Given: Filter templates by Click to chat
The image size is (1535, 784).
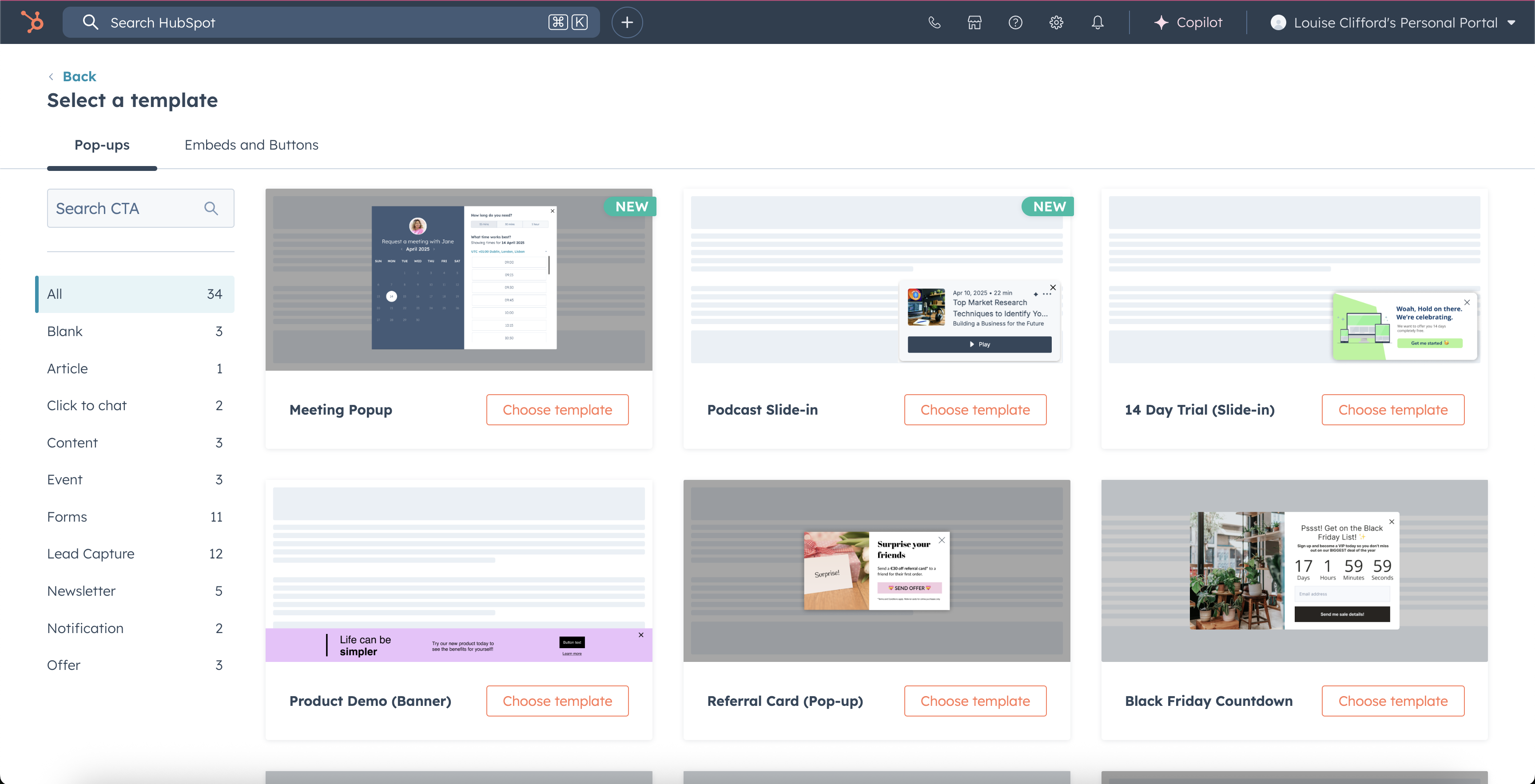Looking at the screenshot, I should tap(135, 405).
